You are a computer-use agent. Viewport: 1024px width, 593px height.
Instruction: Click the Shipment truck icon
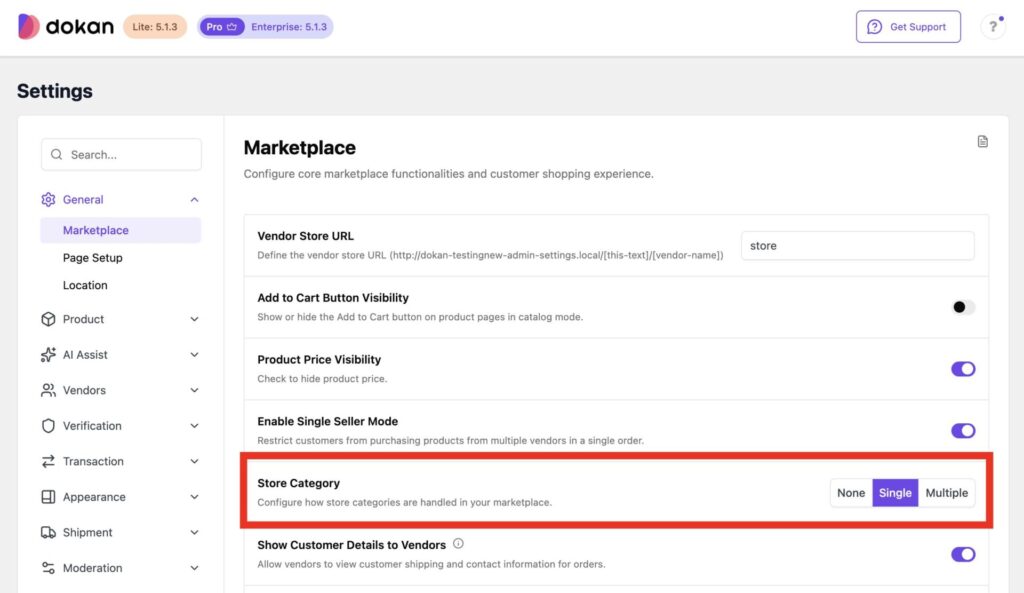tap(48, 532)
